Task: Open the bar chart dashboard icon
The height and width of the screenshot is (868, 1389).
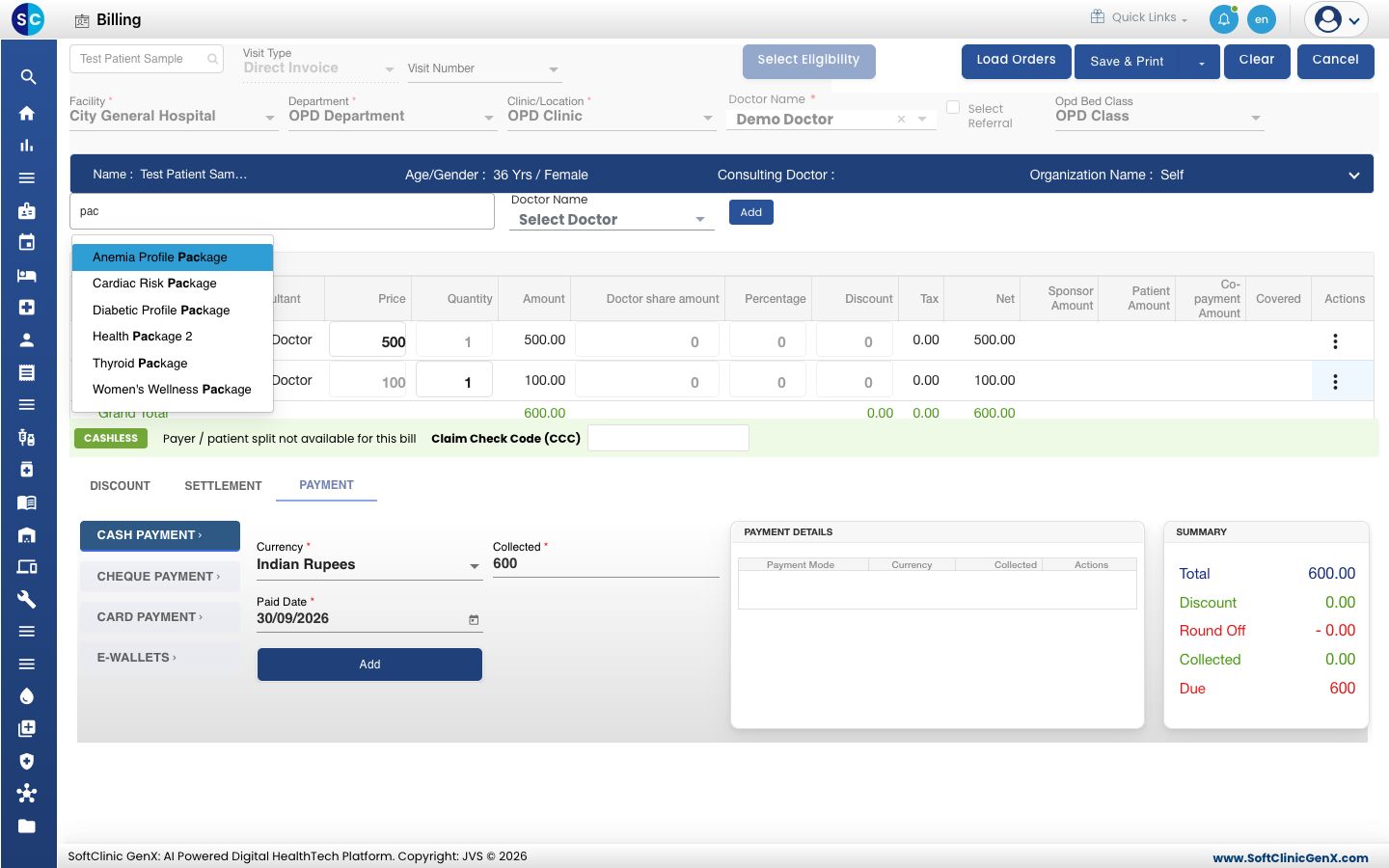Action: [x=27, y=146]
